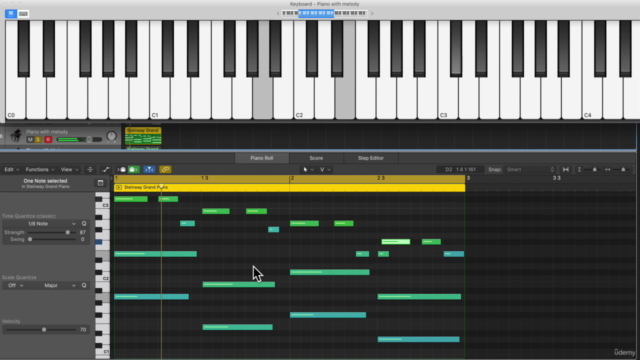The width and height of the screenshot is (640, 360).
Task: Click the Time Quantize (classic) label
Action: click(x=29, y=216)
